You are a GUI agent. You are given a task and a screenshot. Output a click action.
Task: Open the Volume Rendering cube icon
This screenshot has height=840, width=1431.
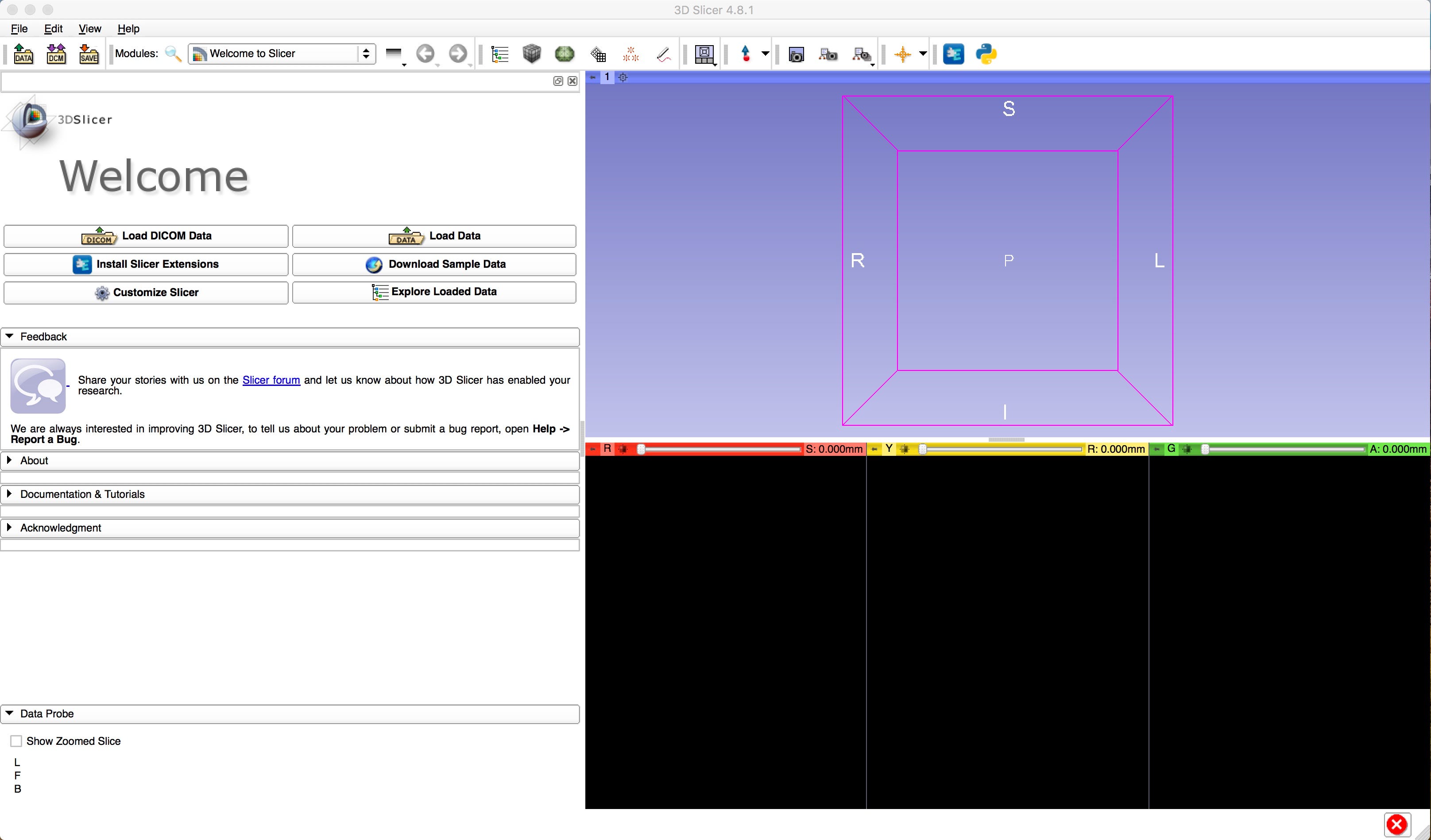pyautogui.click(x=531, y=54)
